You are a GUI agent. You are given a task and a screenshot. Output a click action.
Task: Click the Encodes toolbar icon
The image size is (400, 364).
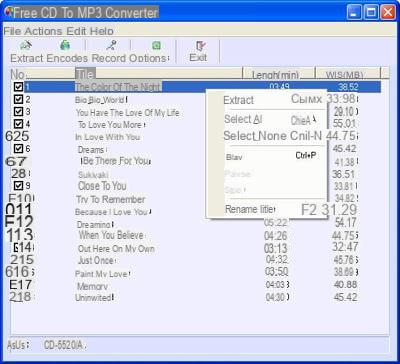65,45
